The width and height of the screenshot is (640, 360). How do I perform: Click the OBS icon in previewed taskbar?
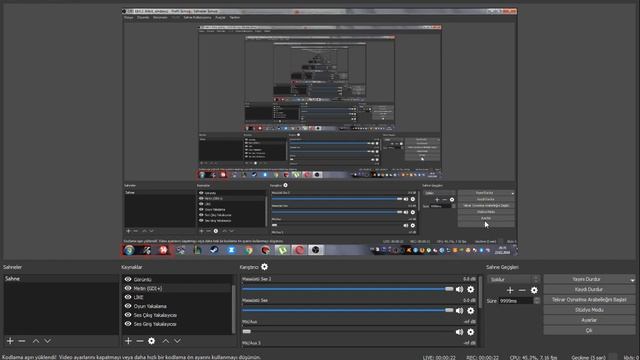tap(316, 250)
